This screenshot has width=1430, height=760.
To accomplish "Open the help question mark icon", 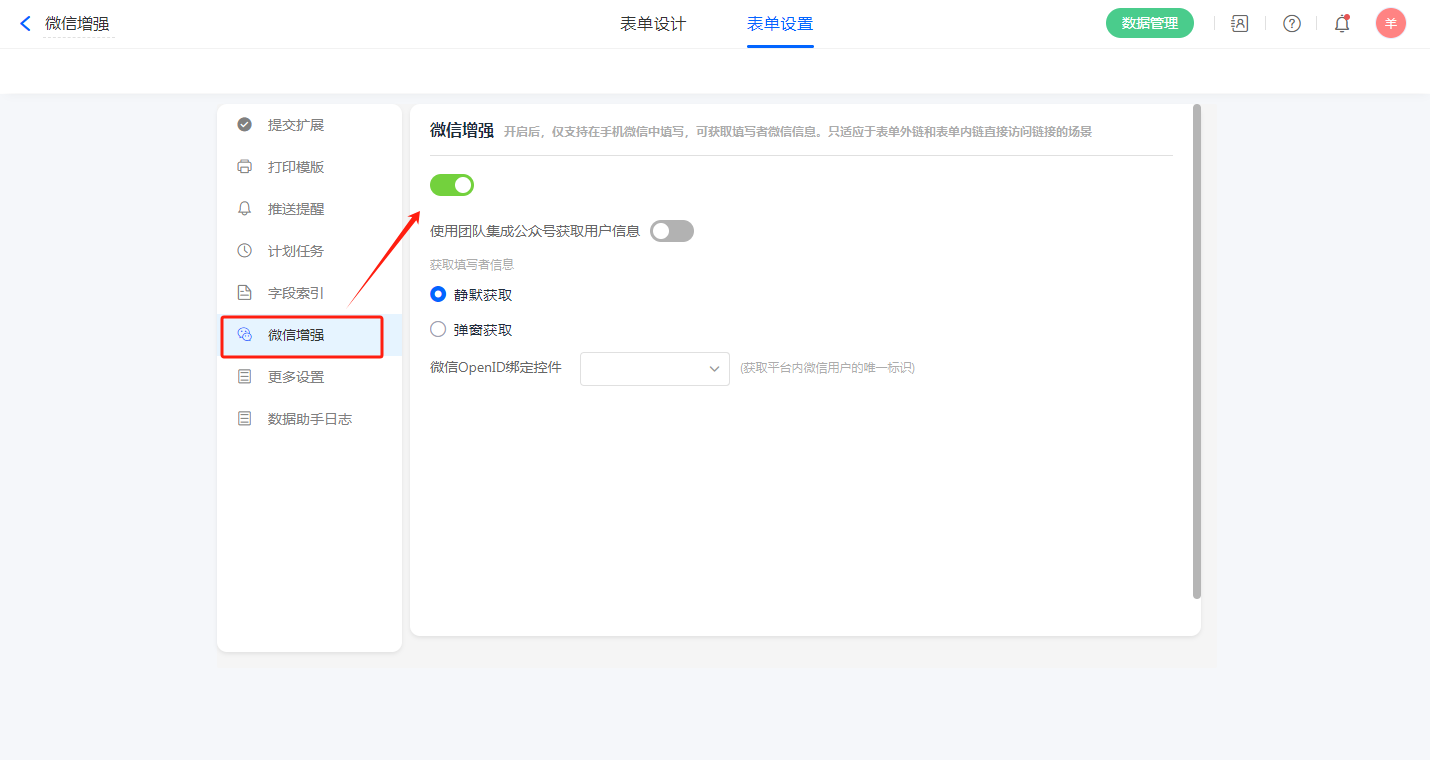I will (x=1291, y=23).
